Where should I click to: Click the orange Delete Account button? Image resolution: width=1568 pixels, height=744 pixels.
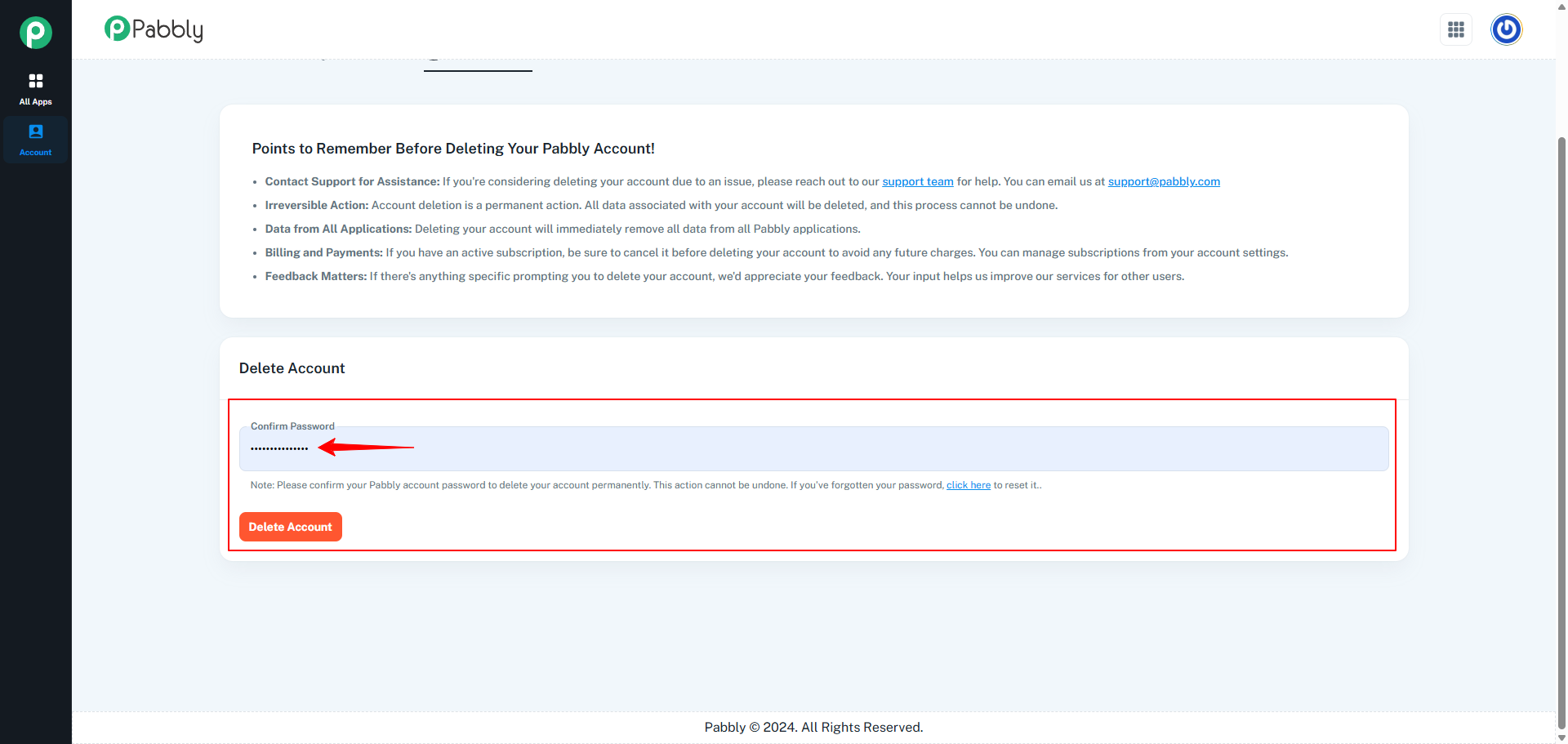291,527
